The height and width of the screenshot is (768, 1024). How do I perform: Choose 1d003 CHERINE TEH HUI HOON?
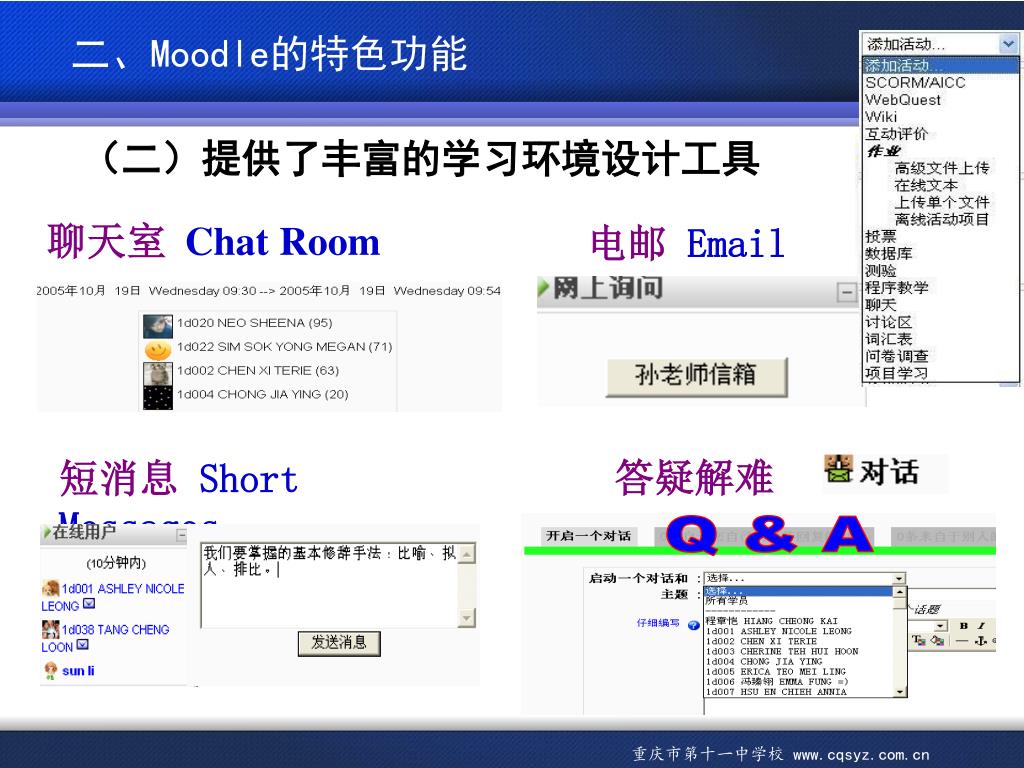tap(782, 652)
